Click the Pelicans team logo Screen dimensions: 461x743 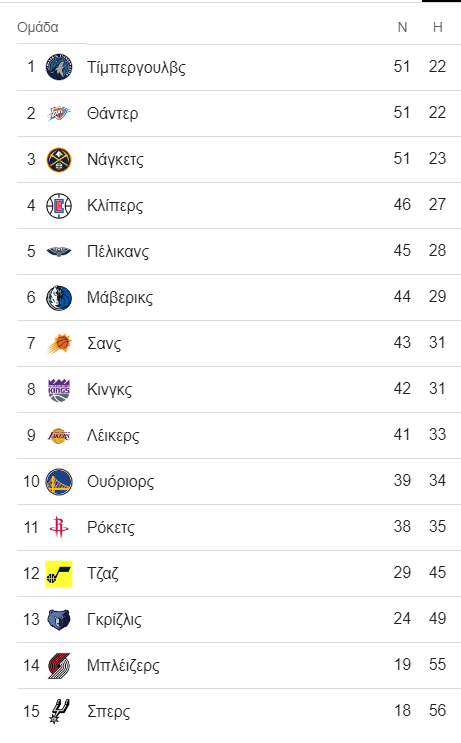(x=59, y=252)
